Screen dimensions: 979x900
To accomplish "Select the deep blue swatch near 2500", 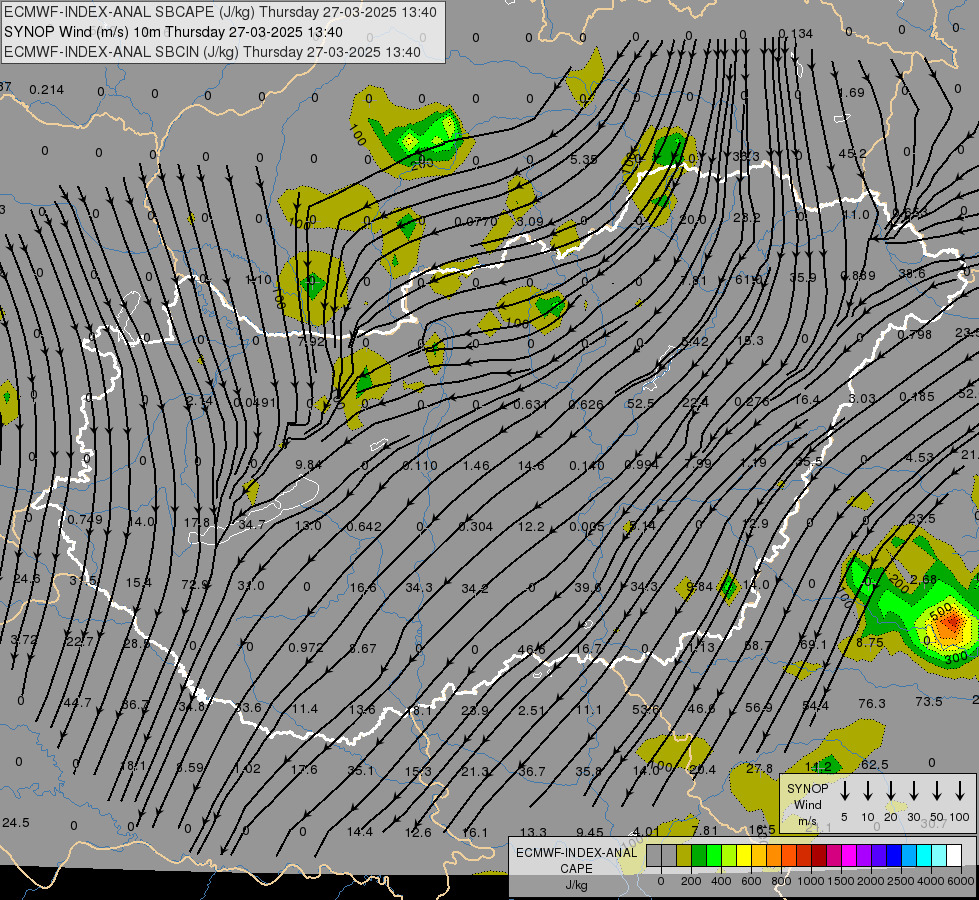I will coord(893,855).
